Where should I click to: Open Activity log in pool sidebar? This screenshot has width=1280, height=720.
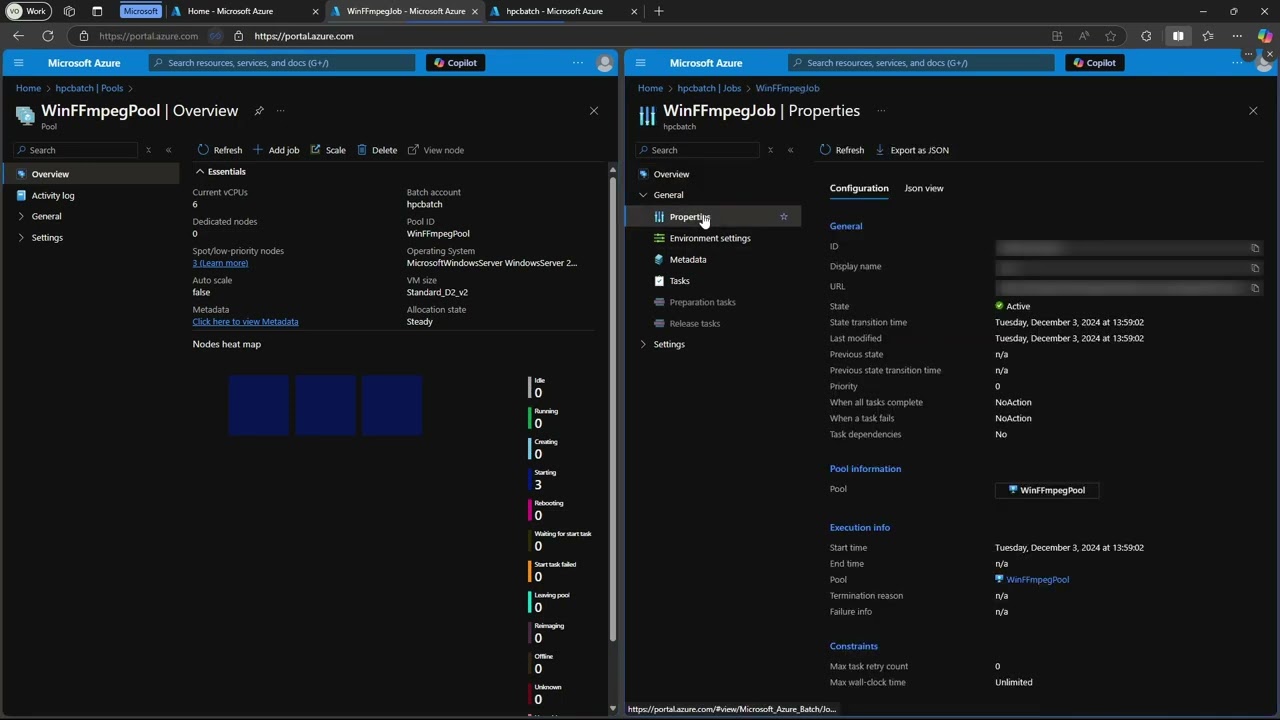click(x=53, y=196)
